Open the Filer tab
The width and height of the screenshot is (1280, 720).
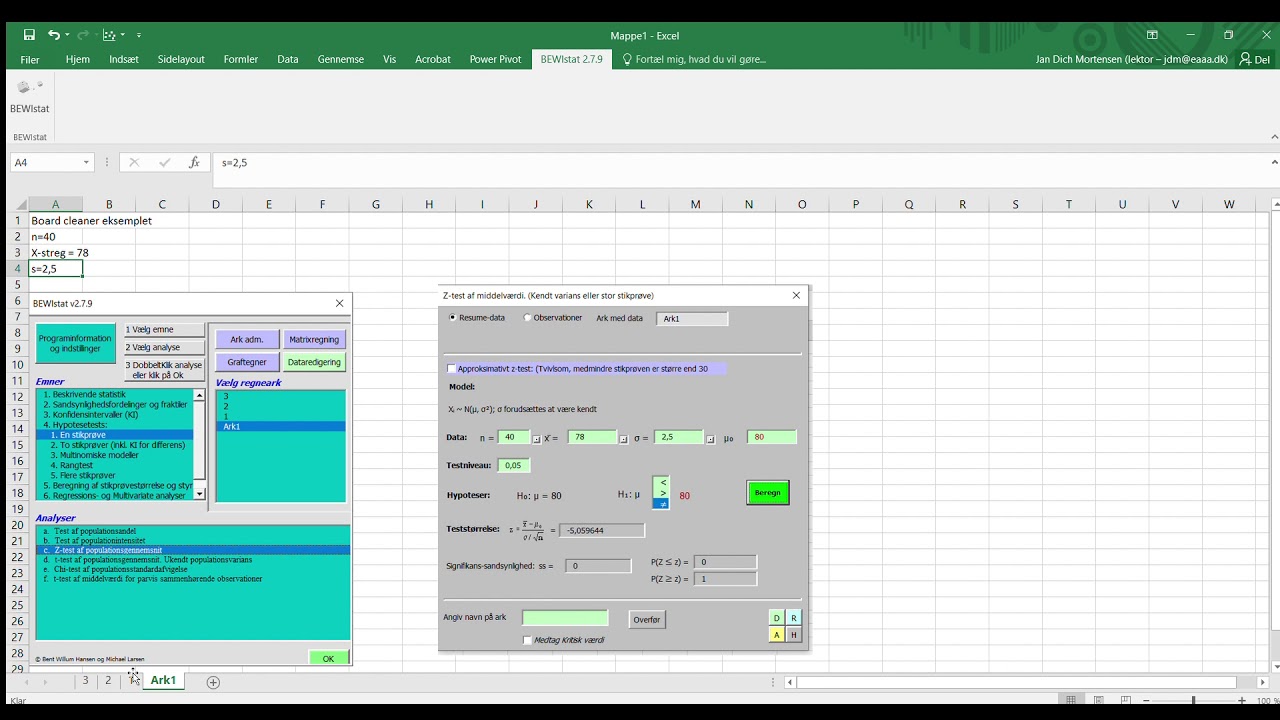(x=30, y=59)
